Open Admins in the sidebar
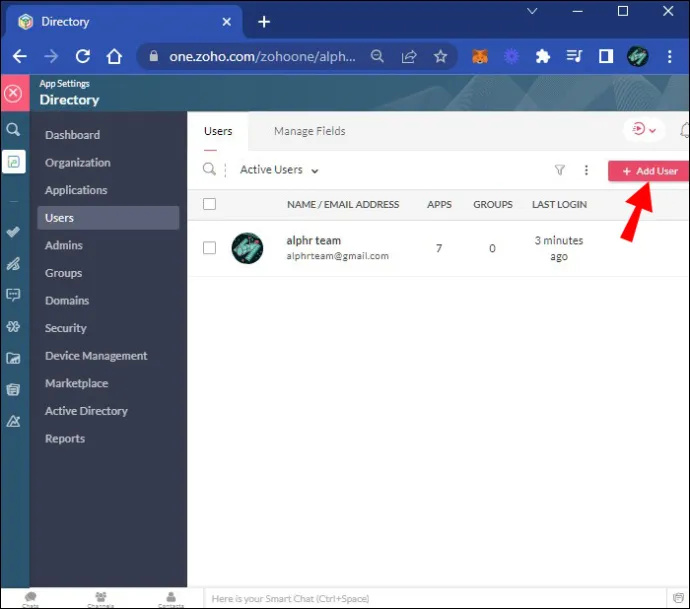The height and width of the screenshot is (609, 690). (x=63, y=245)
